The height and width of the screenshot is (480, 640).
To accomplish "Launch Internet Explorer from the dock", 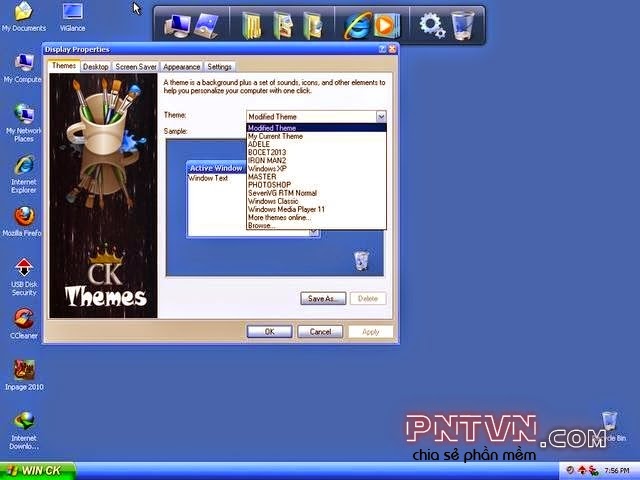I will [357, 26].
